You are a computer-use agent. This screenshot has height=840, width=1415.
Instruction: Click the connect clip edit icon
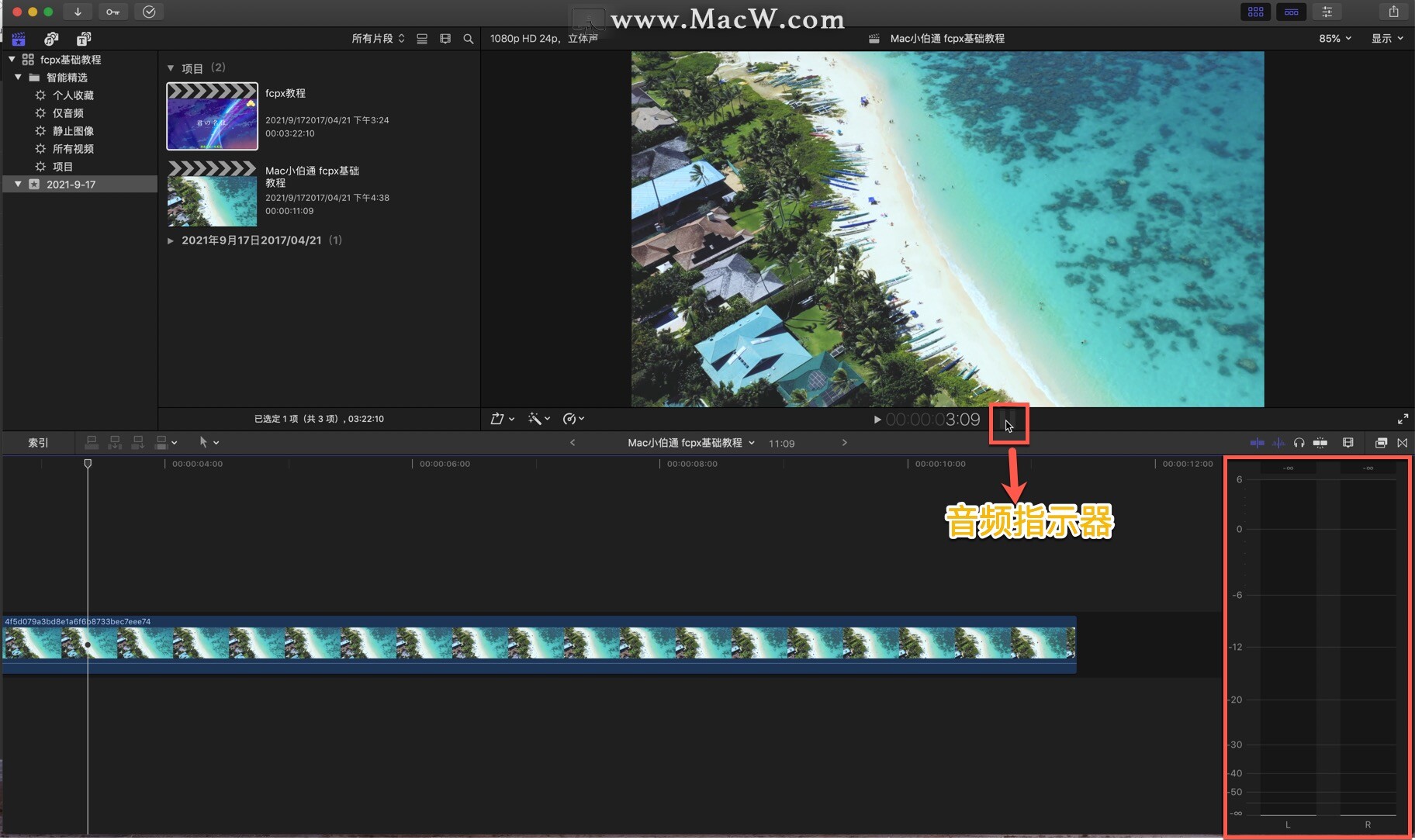pyautogui.click(x=92, y=442)
